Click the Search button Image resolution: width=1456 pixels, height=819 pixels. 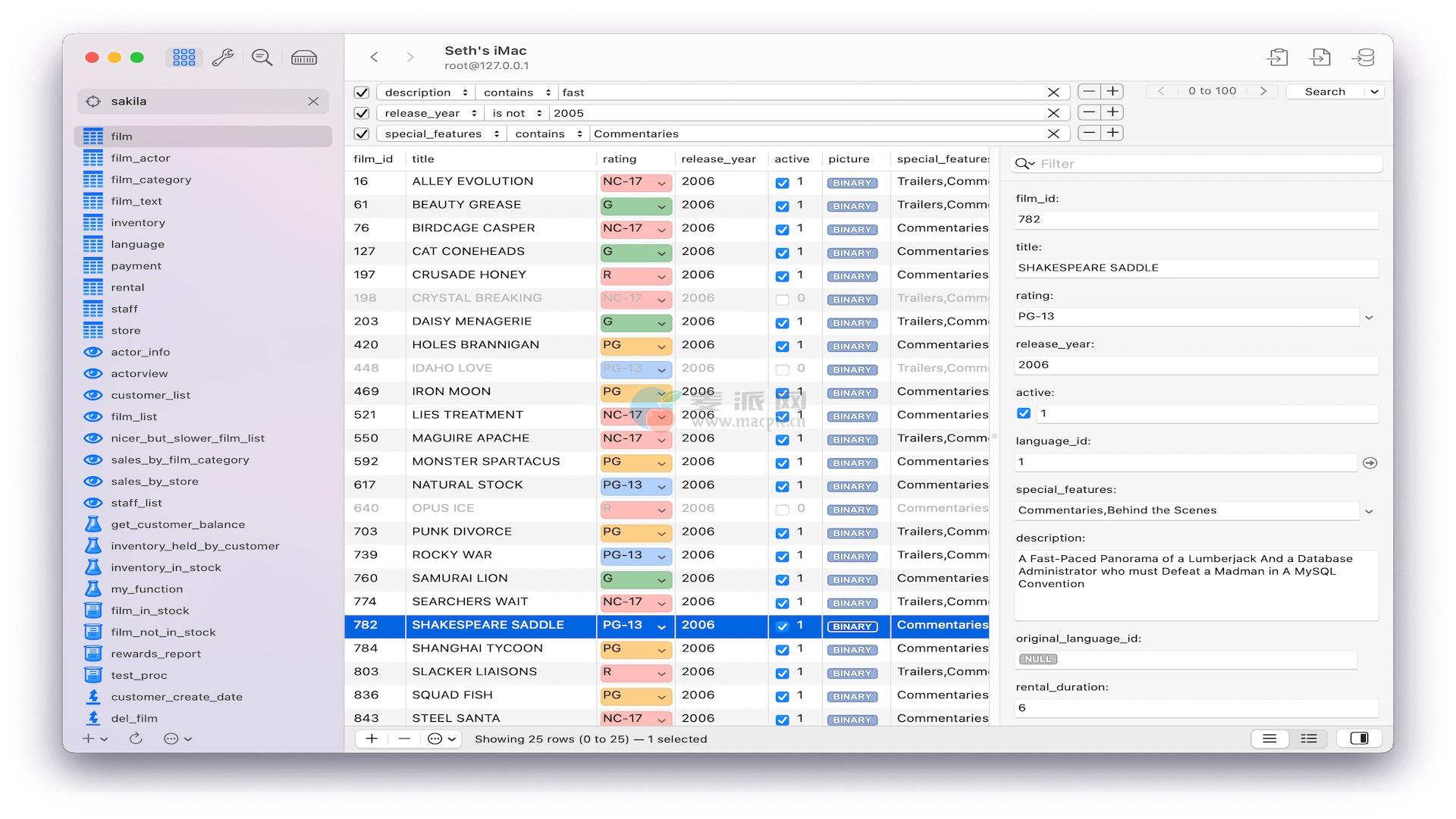click(x=1325, y=92)
